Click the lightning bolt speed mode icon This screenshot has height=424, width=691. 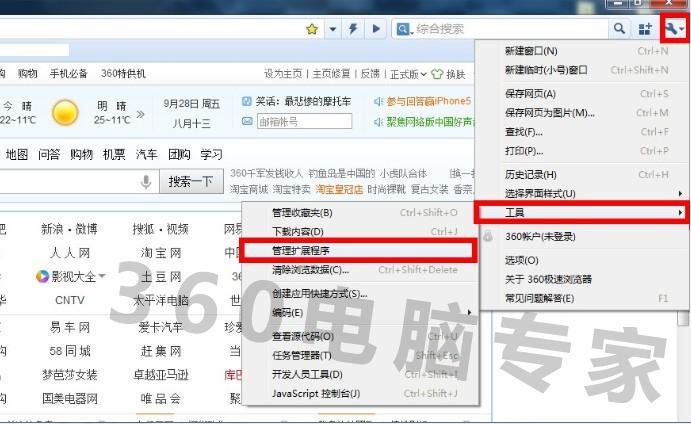coord(353,29)
